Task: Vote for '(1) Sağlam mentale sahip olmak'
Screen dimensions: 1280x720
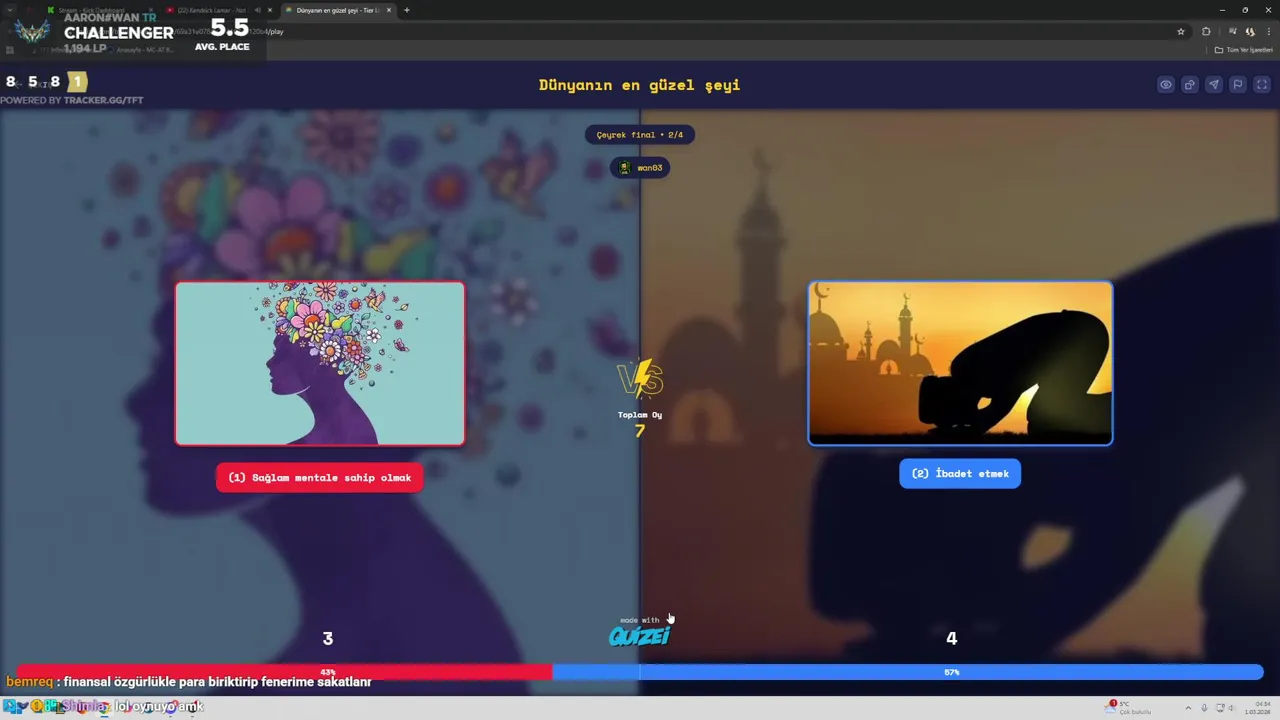Action: [320, 477]
